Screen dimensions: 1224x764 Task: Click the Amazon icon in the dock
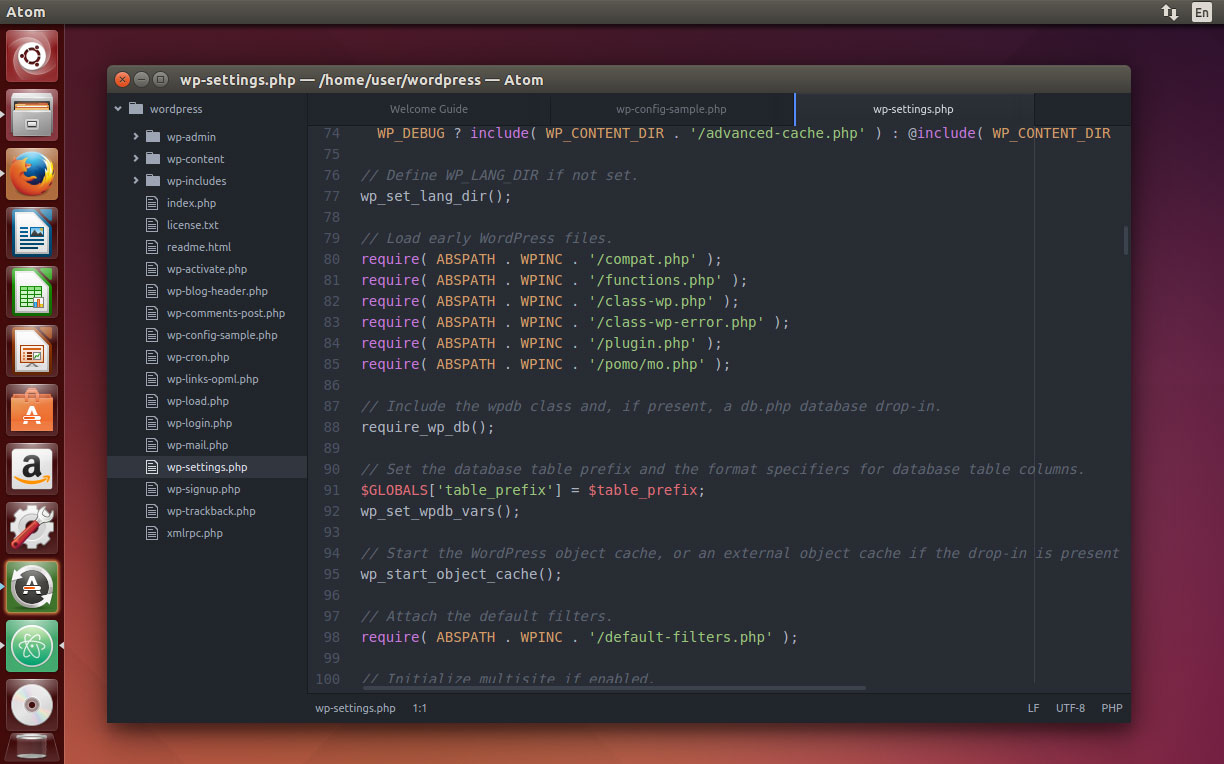(31, 468)
